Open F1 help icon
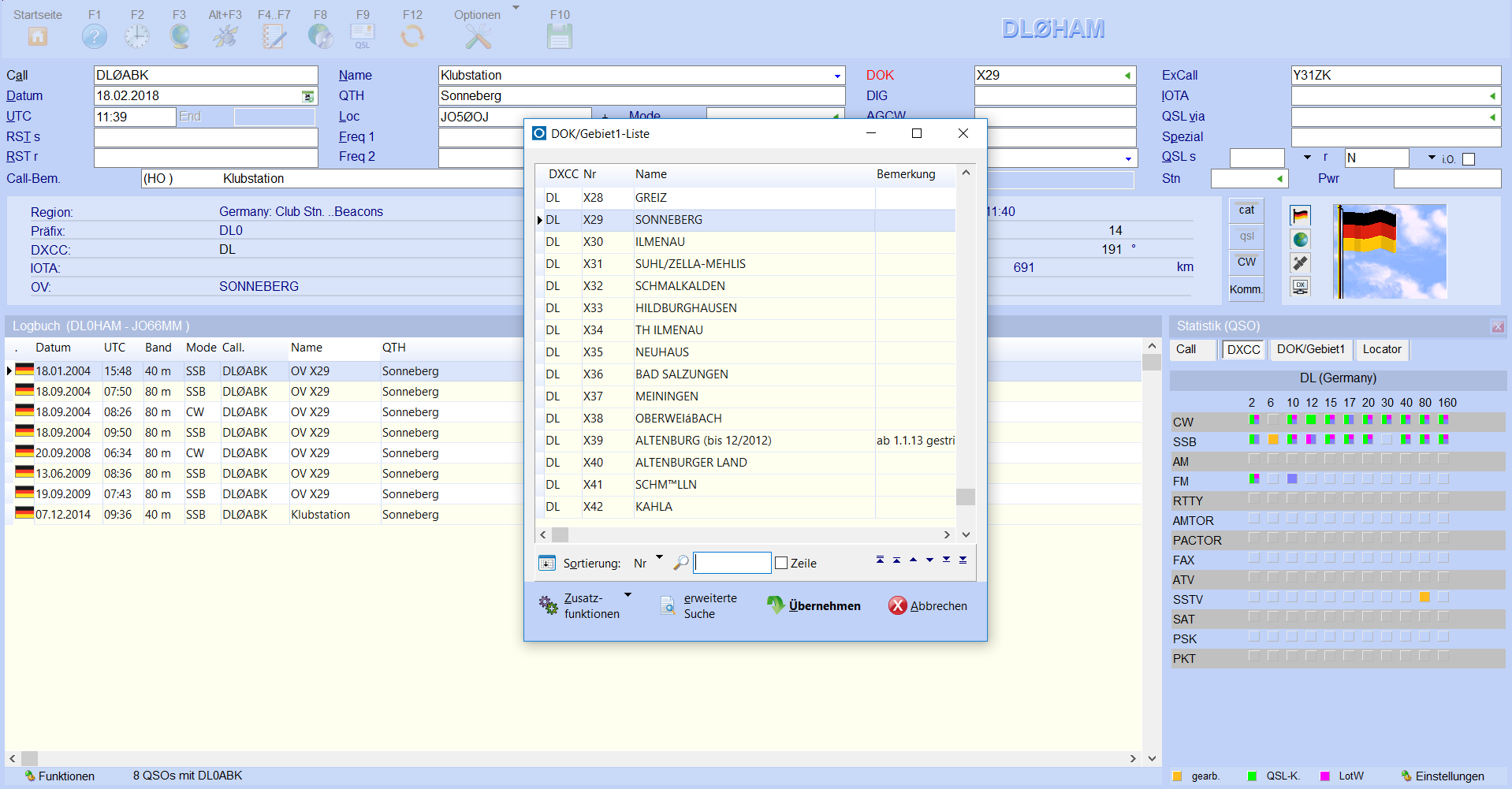Screen dimensions: 1512x789 tap(94, 36)
